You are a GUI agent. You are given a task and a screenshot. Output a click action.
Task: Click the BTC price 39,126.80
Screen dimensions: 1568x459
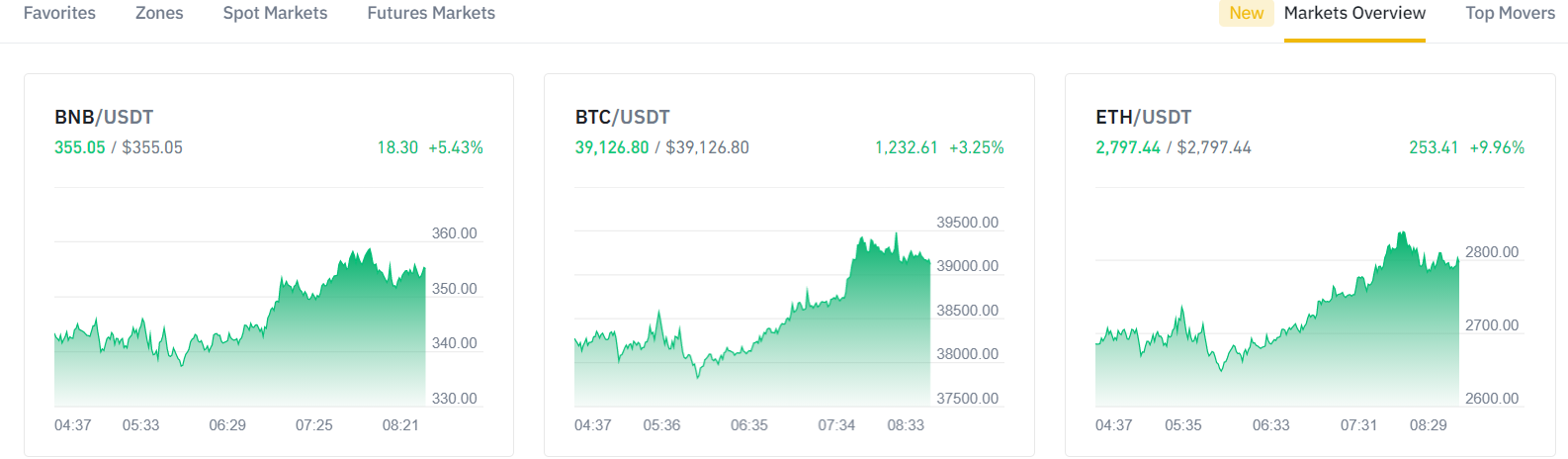(611, 147)
